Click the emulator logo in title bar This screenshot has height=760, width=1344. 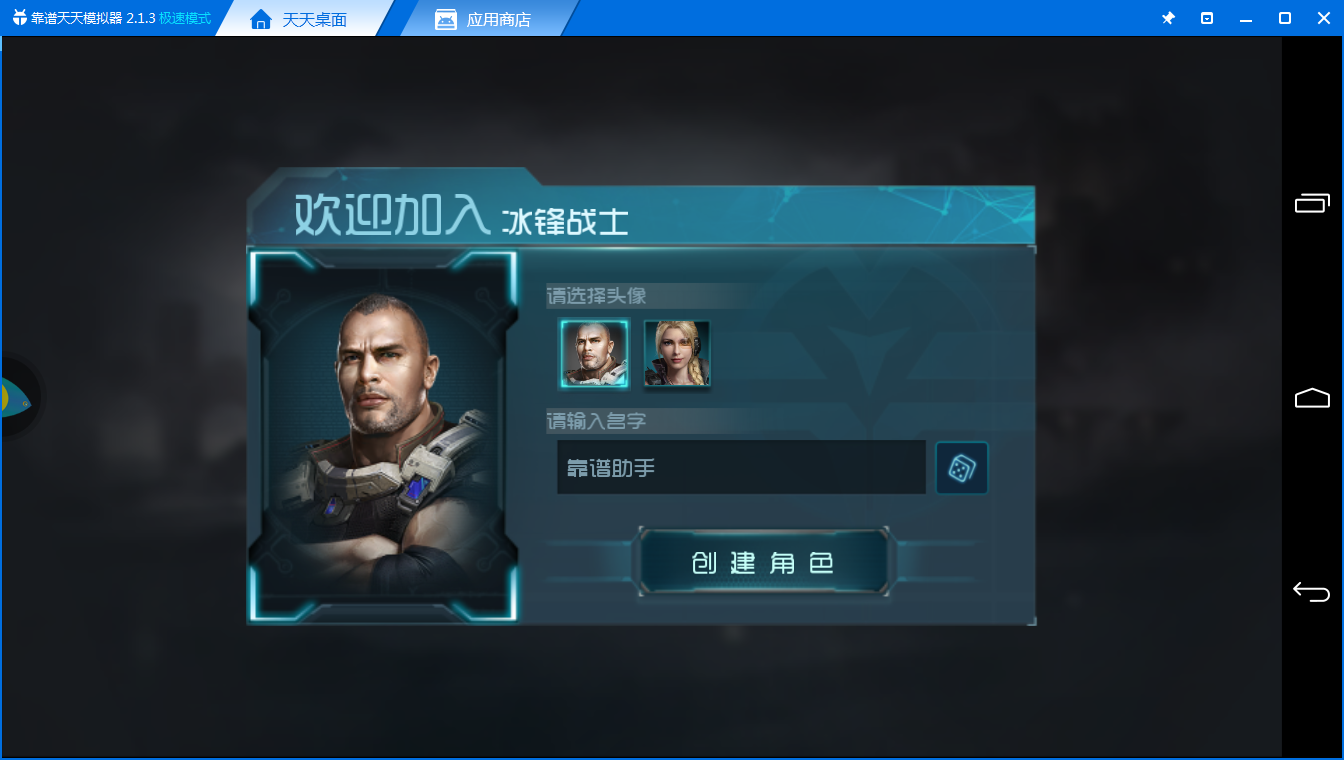pyautogui.click(x=19, y=18)
